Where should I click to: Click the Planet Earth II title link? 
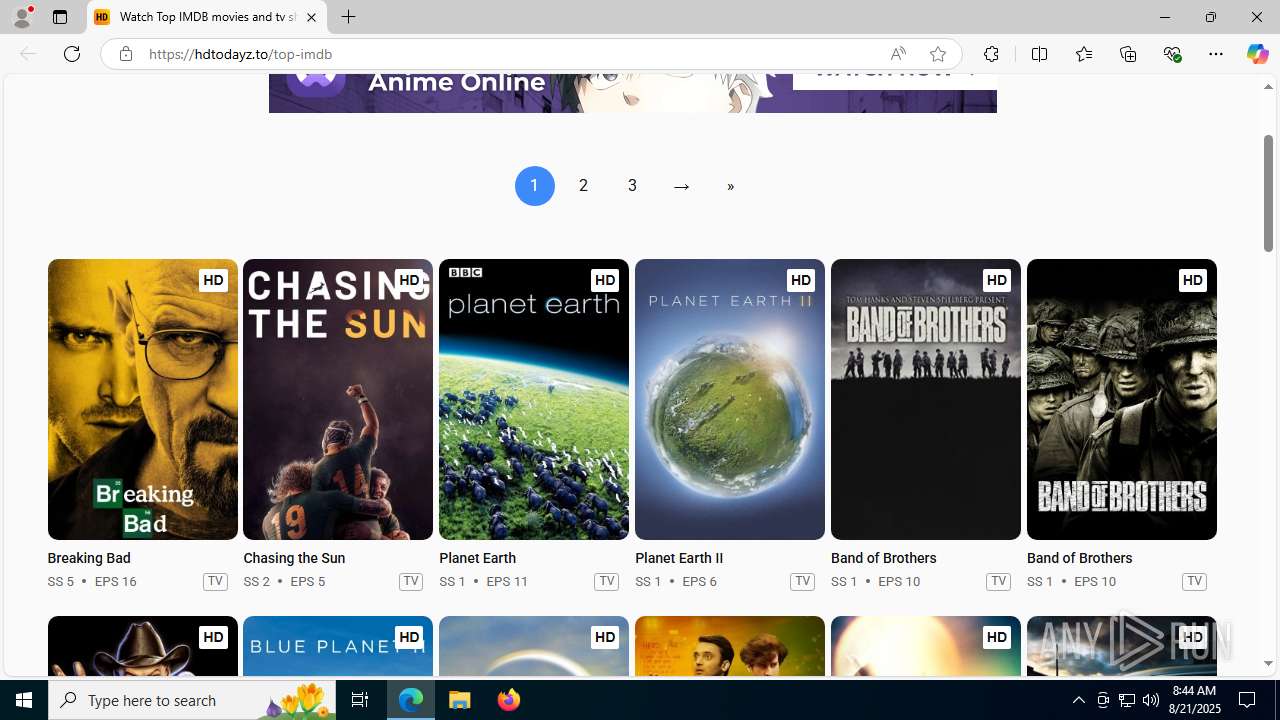tap(679, 558)
